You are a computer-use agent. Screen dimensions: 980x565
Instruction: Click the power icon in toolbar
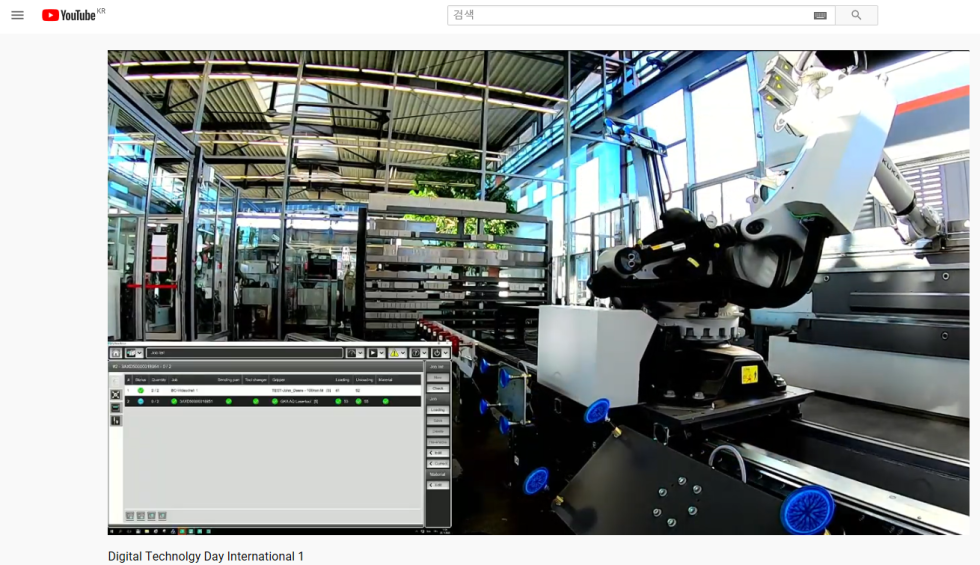tap(437, 353)
